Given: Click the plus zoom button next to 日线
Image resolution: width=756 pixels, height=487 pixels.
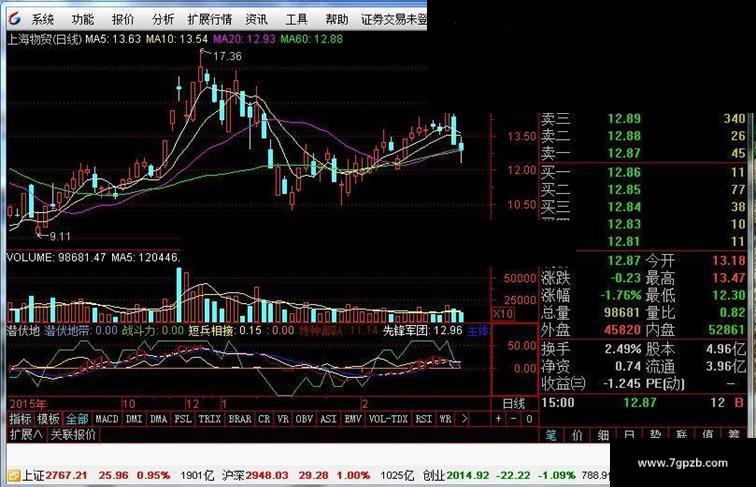Looking at the screenshot, I should (499, 419).
